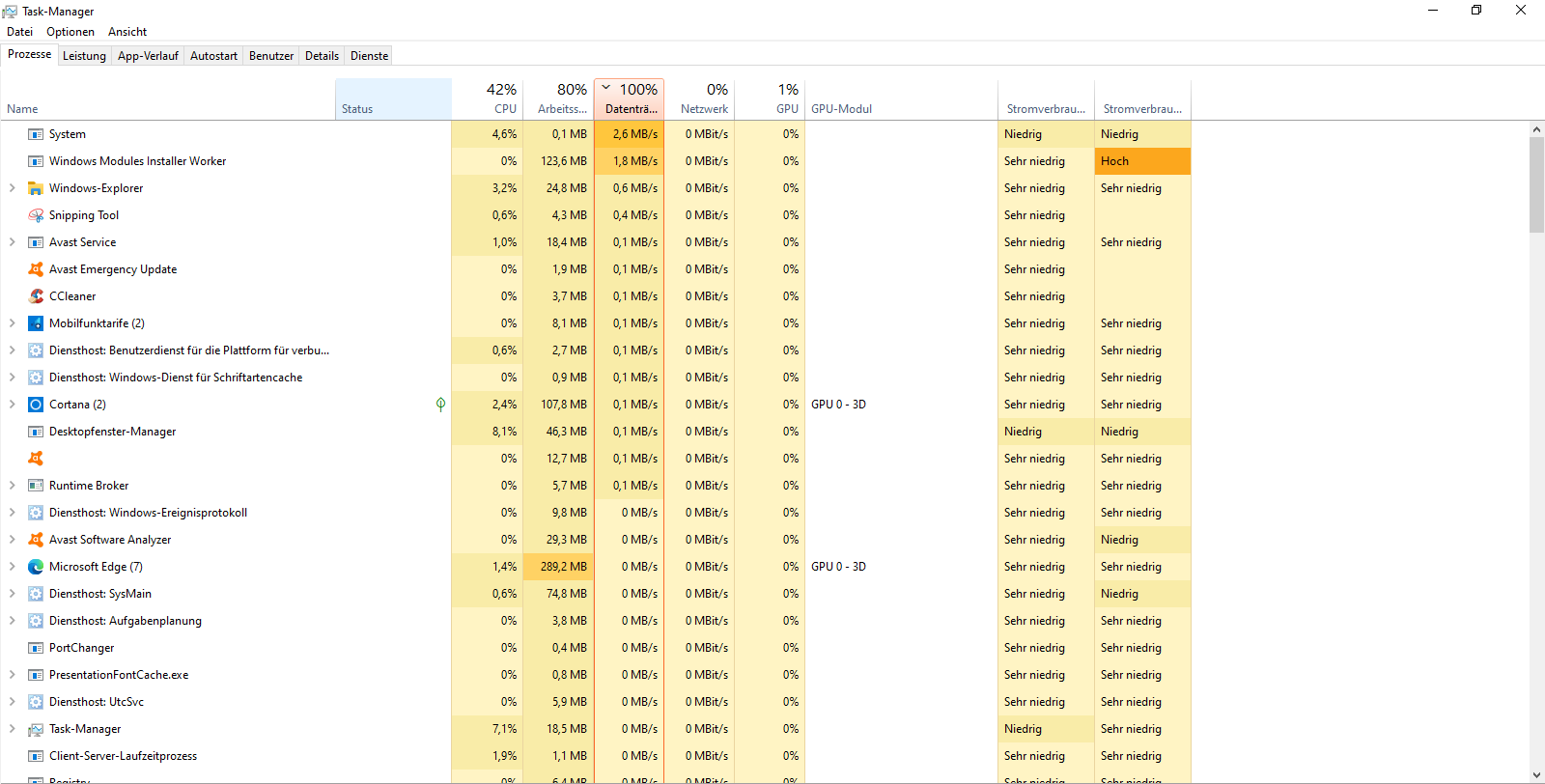The width and height of the screenshot is (1545, 784).
Task: Sort by the Netzwerk column header
Action: 700,99
